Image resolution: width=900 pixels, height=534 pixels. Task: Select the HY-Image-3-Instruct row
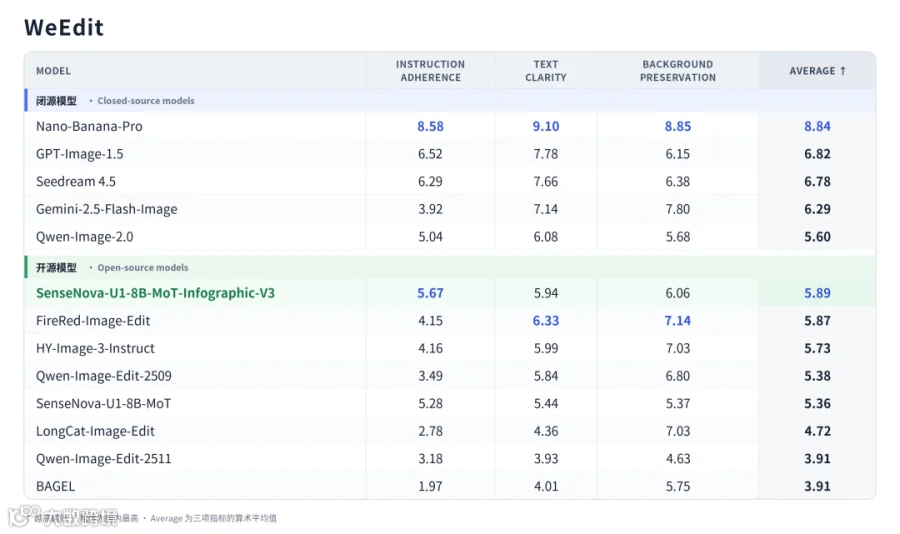450,348
